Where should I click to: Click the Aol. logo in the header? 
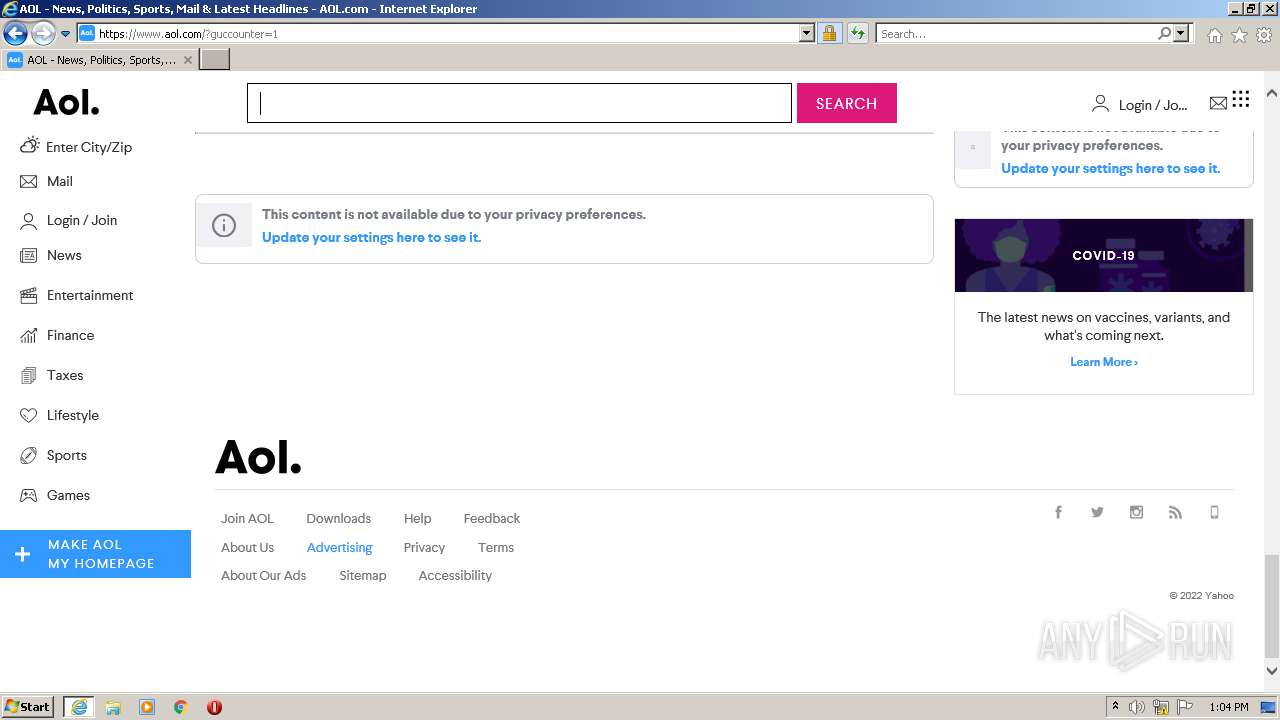(66, 102)
